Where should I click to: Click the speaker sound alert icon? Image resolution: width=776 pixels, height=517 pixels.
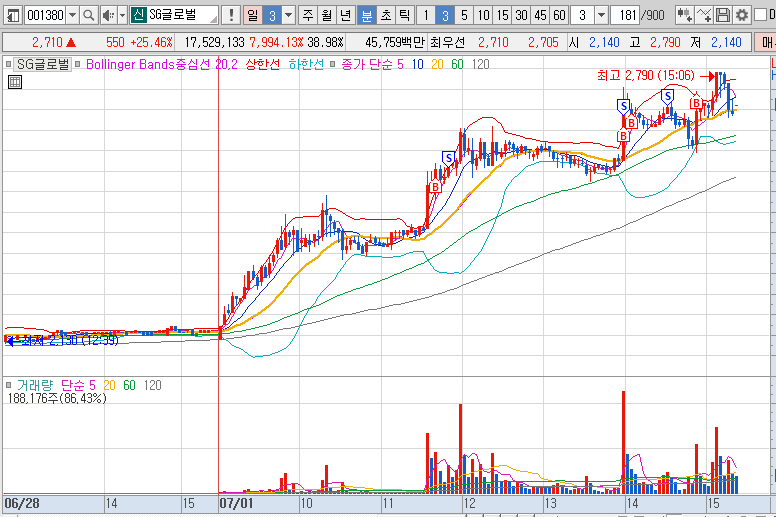(108, 15)
